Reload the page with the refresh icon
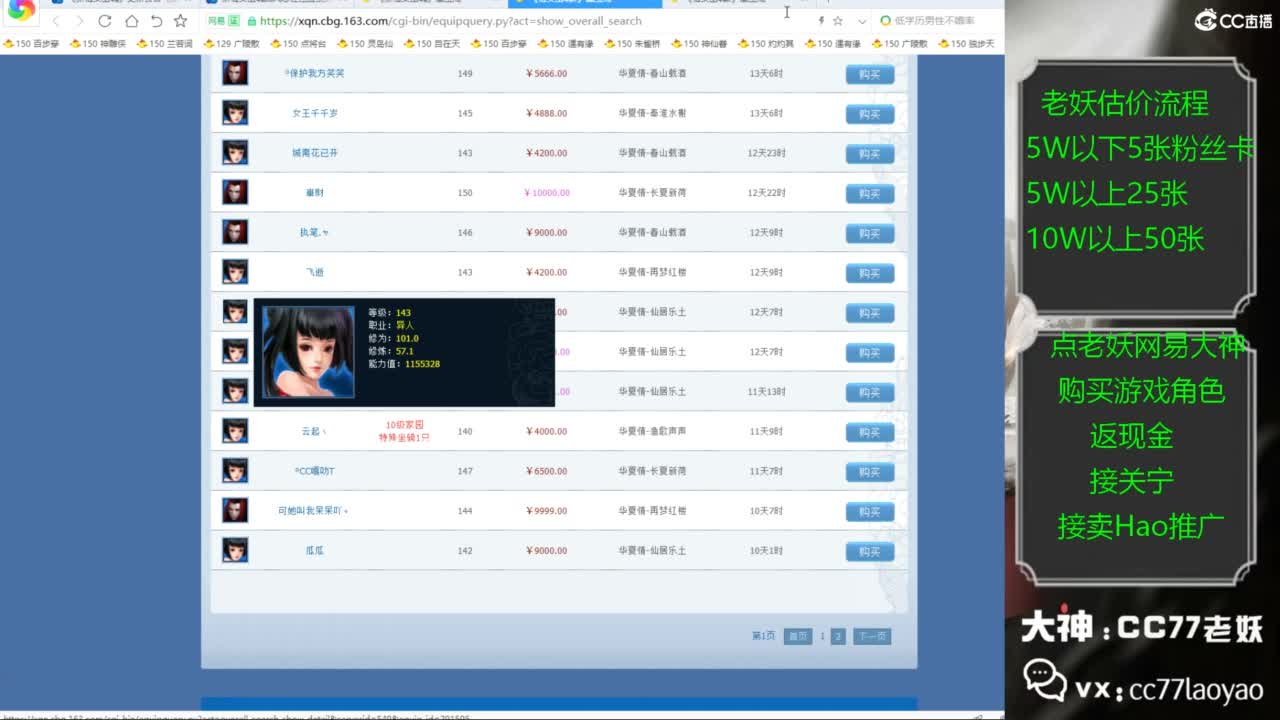Screen dimensions: 1280x720 pyautogui.click(x=105, y=21)
